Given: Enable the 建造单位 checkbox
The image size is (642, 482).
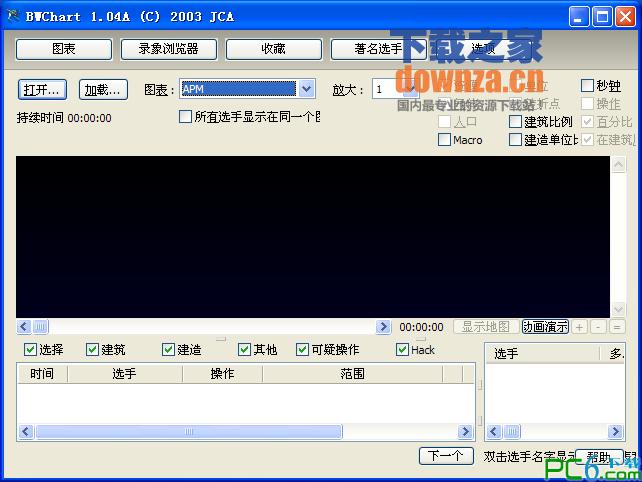Looking at the screenshot, I should [515, 140].
